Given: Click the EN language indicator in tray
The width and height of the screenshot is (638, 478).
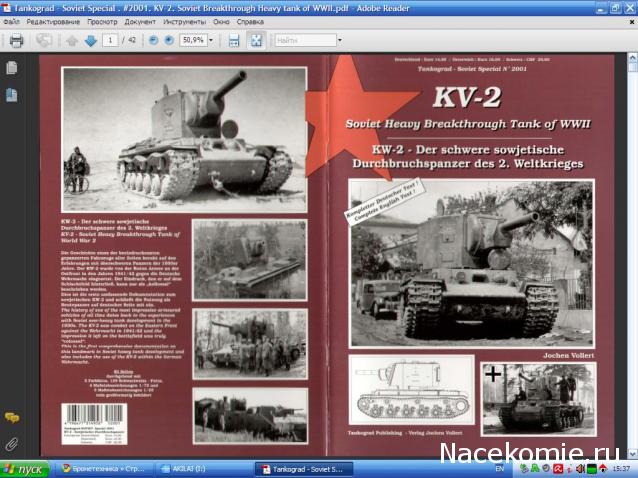Looking at the screenshot, I should point(500,469).
